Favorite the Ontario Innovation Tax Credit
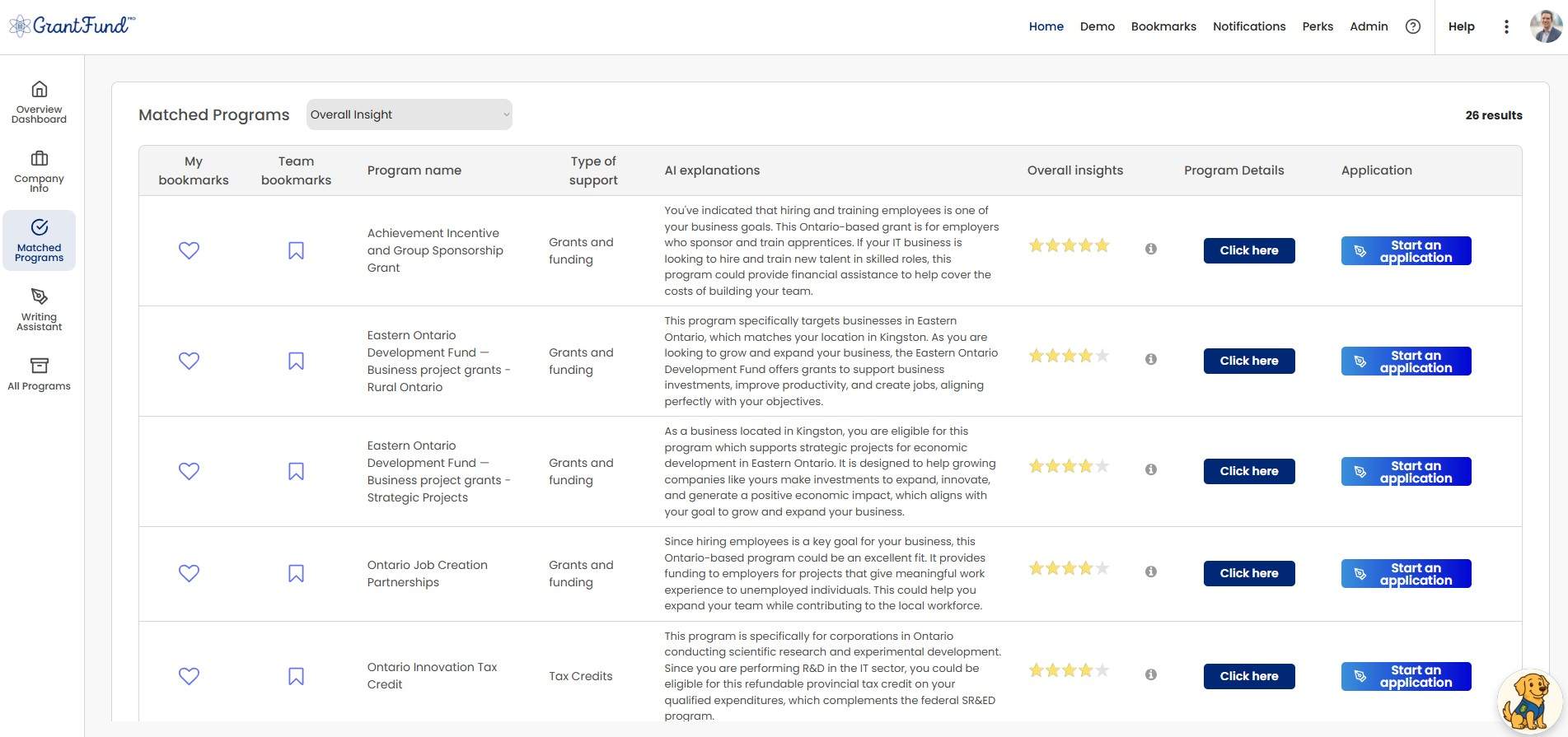Viewport: 1568px width, 737px height. point(189,676)
